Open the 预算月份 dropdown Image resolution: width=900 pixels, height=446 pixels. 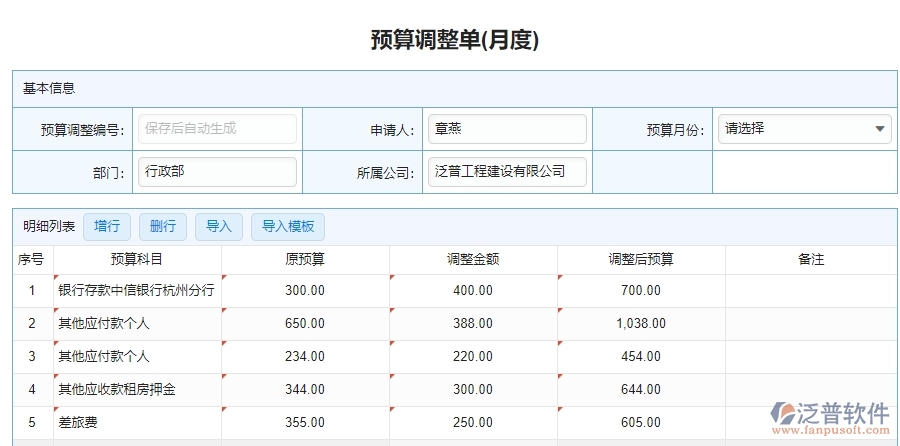[804, 129]
